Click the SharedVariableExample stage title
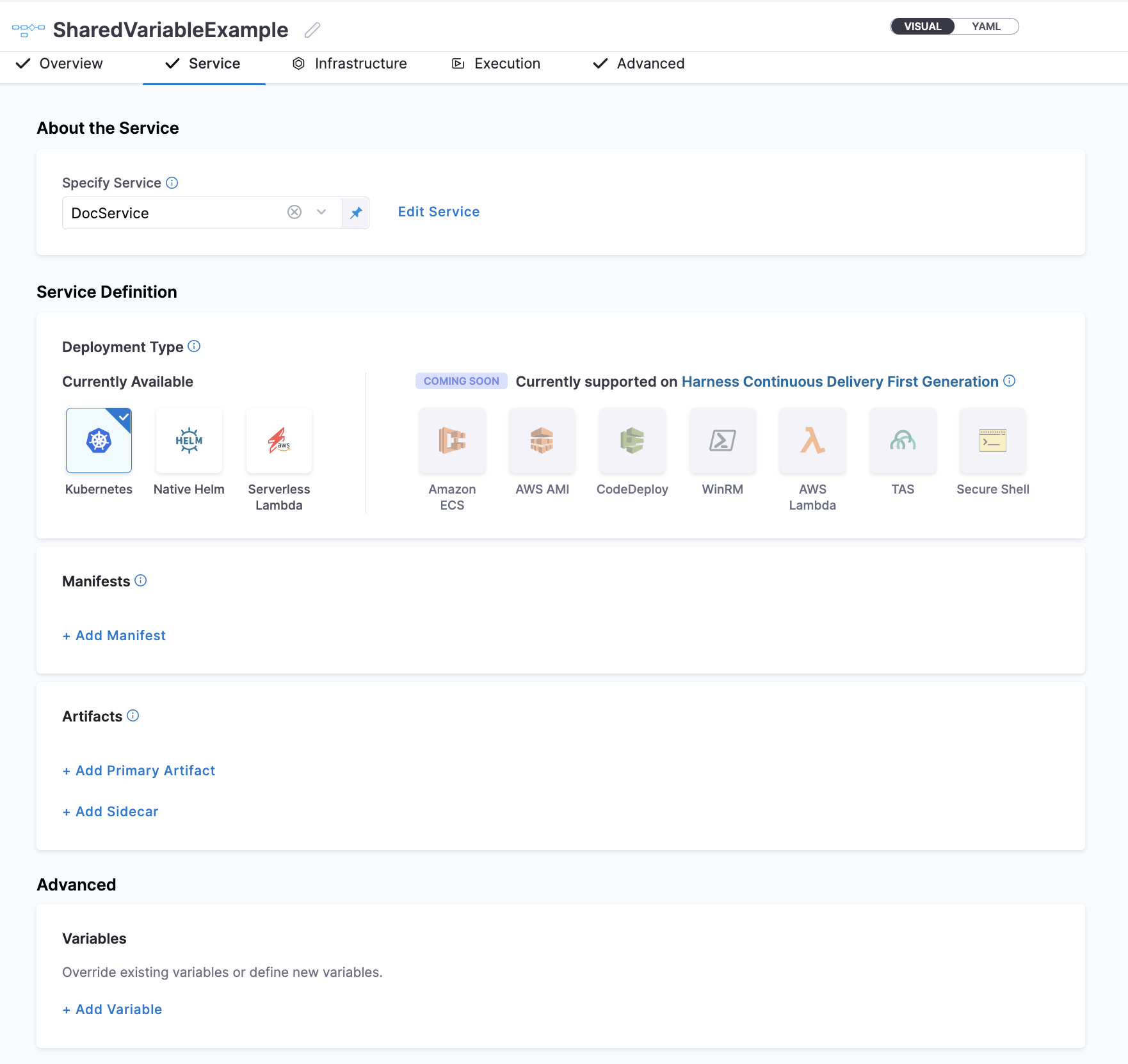Screen dimensions: 1128x1064 pos(170,30)
